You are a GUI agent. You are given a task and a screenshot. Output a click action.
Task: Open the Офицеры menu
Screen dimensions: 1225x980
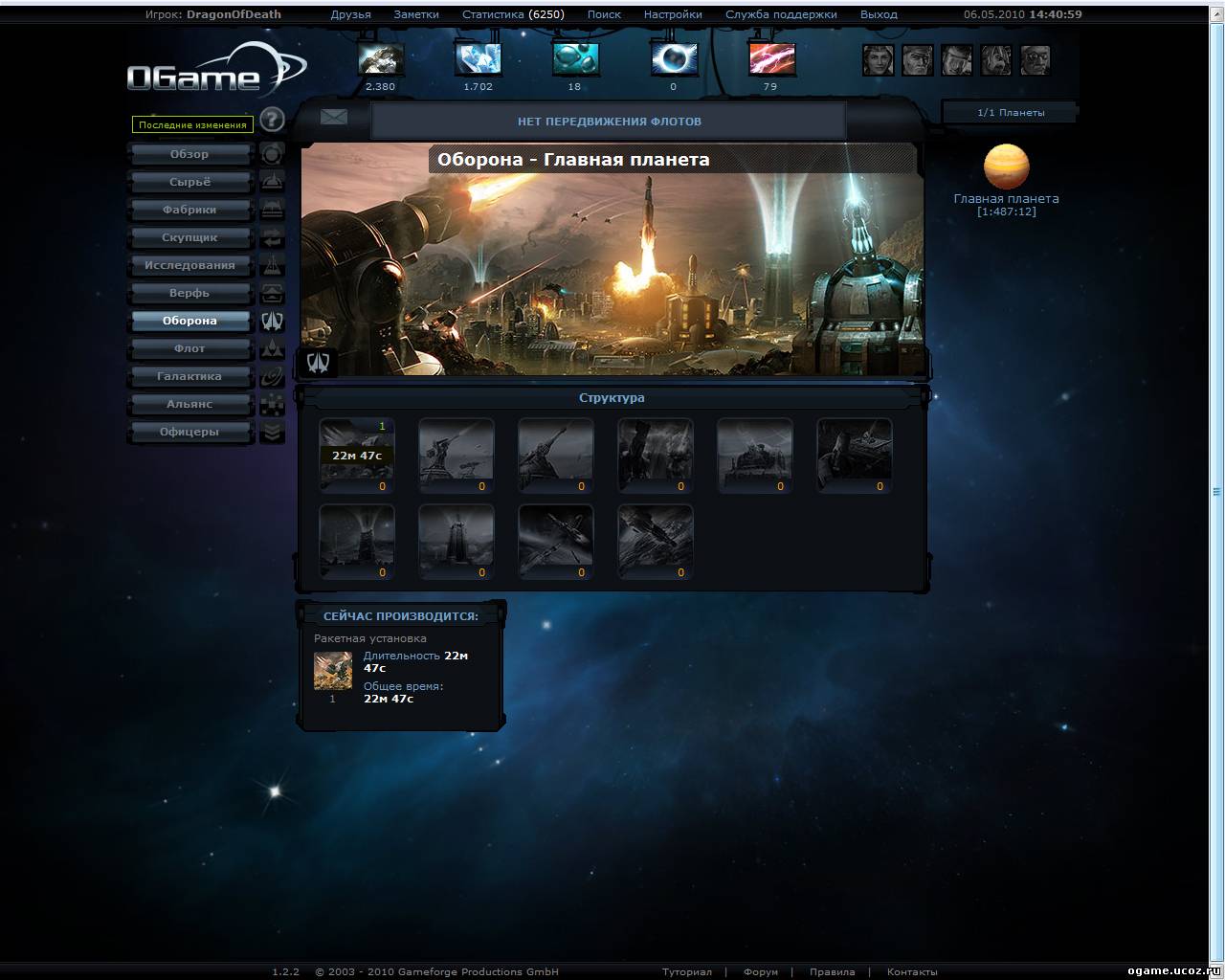(189, 432)
